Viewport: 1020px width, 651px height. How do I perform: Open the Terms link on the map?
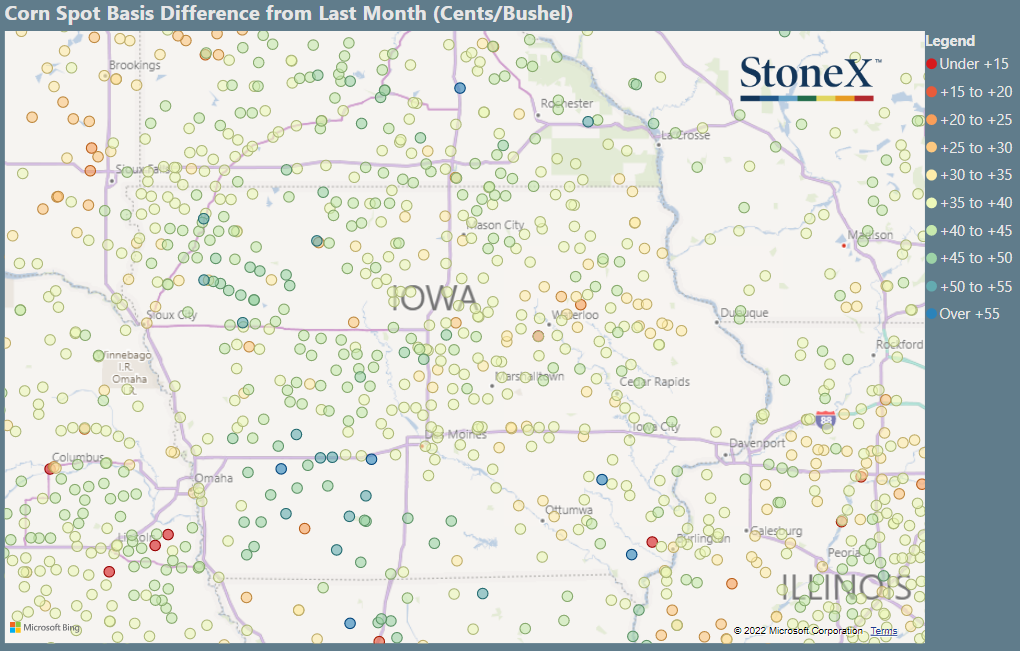click(x=883, y=631)
